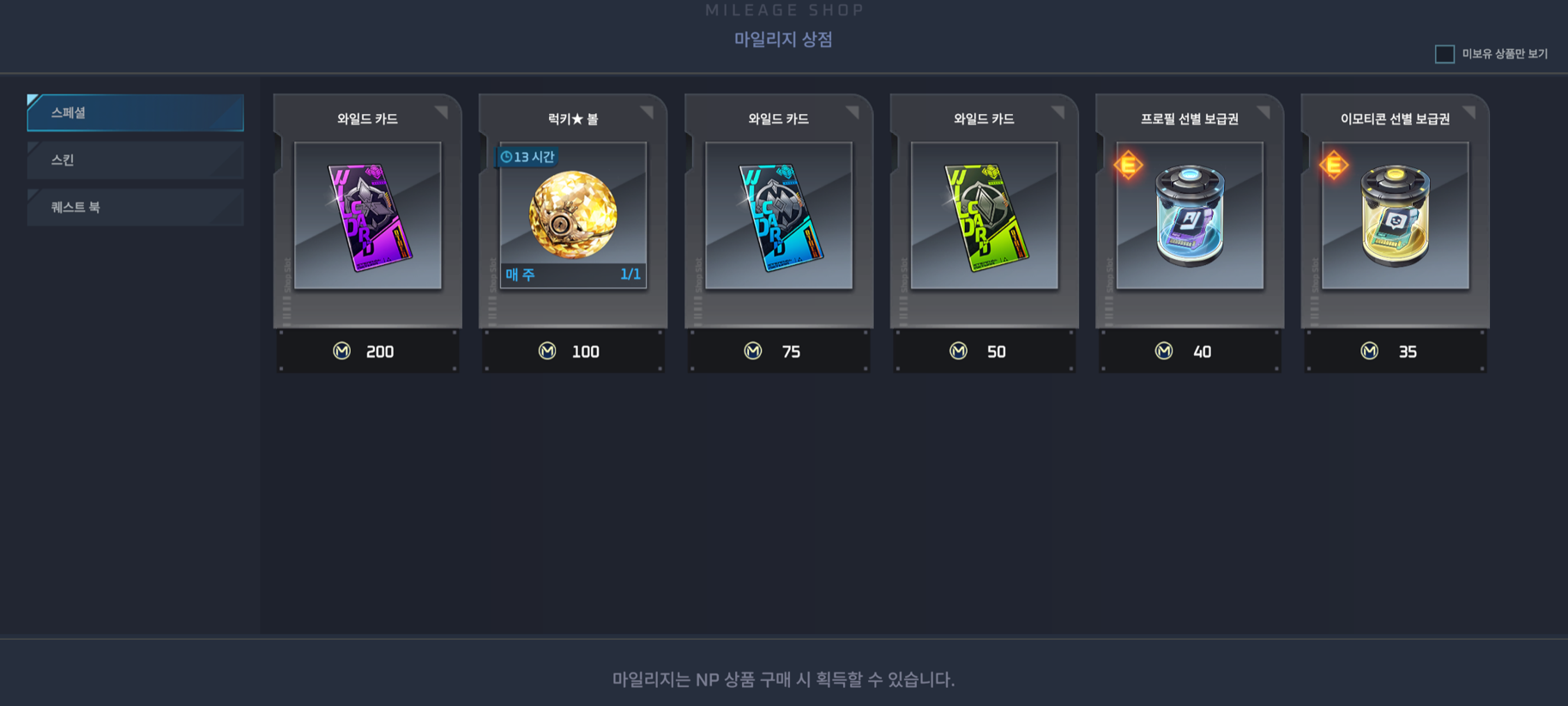Select the emoticon selection voucher capsule
1568x706 pixels.
point(1396,215)
